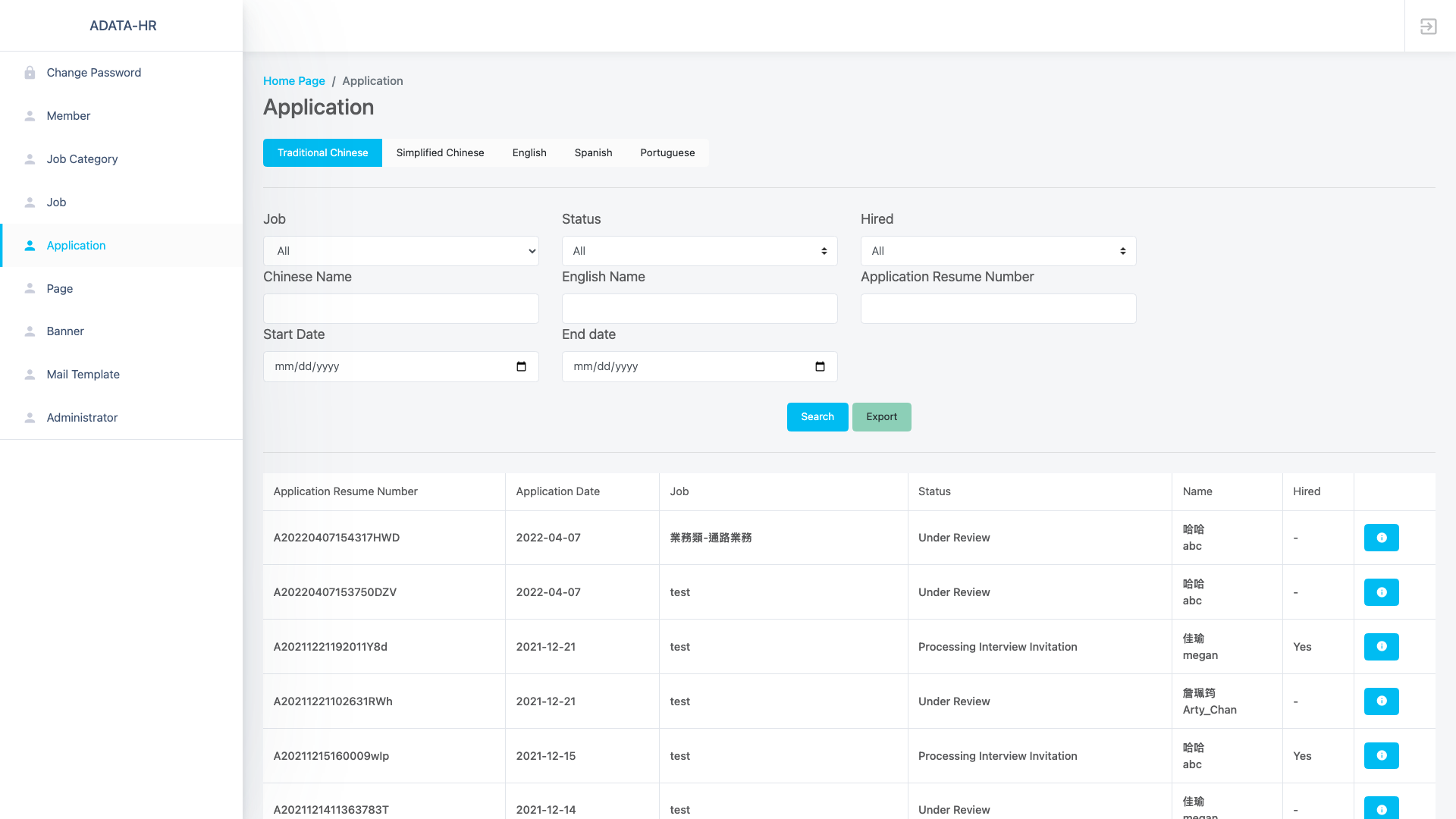
Task: Click info icon for application A20211215160009wIp
Action: (x=1381, y=756)
